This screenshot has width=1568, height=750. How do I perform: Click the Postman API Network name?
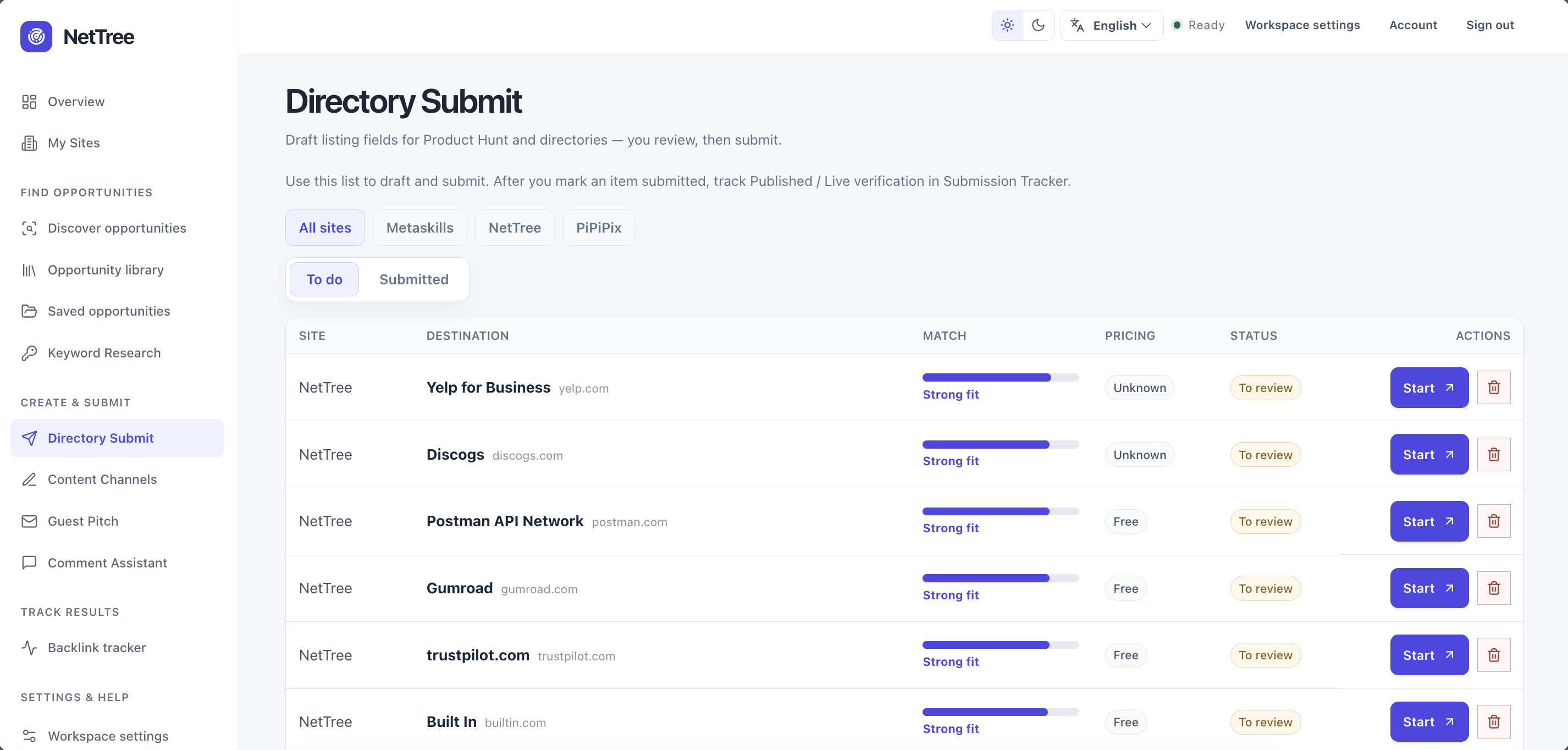point(505,522)
